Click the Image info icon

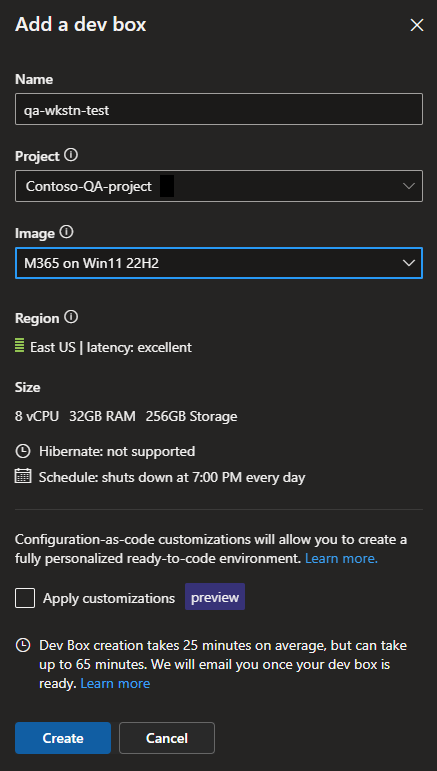tap(66, 232)
